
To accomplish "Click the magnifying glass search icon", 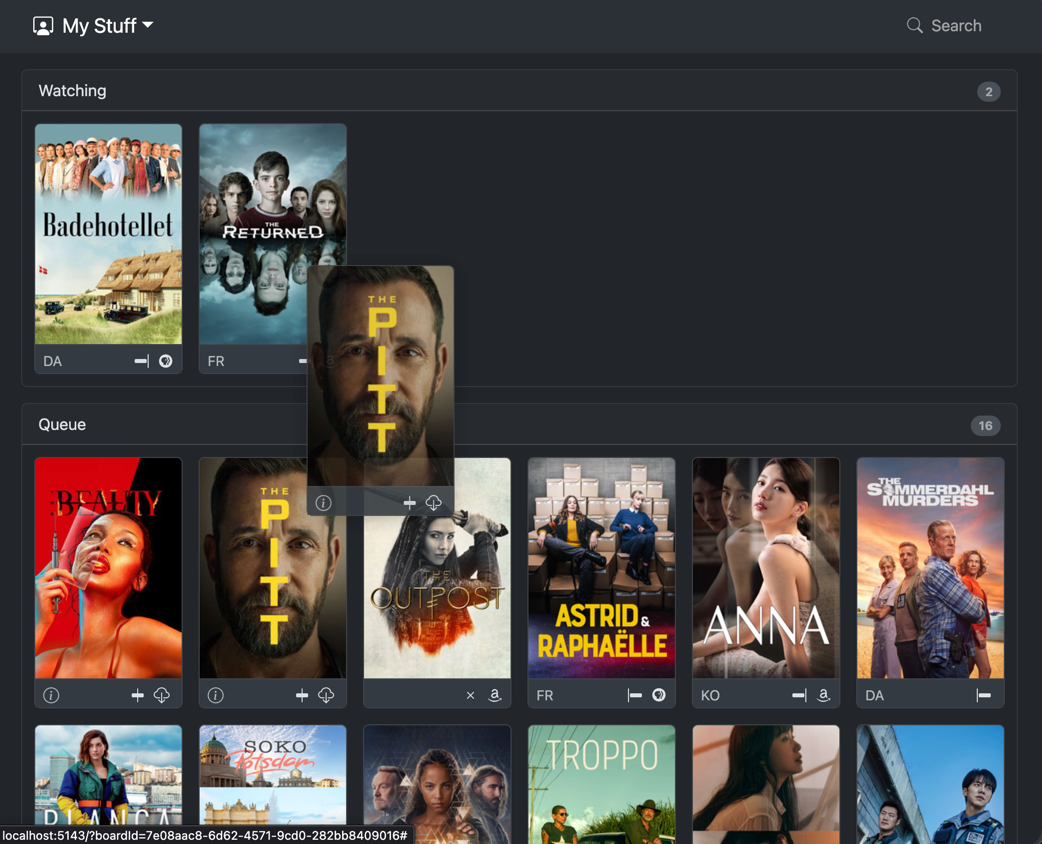I will coord(914,26).
